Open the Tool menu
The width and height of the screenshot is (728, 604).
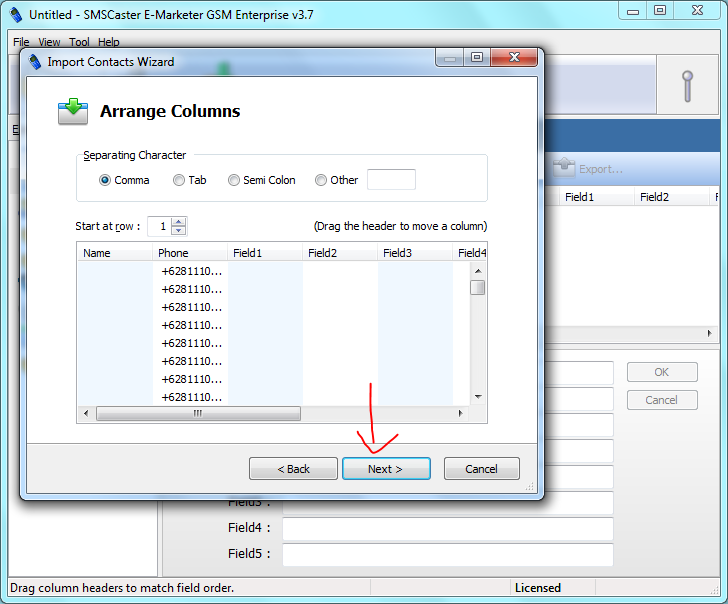[79, 42]
